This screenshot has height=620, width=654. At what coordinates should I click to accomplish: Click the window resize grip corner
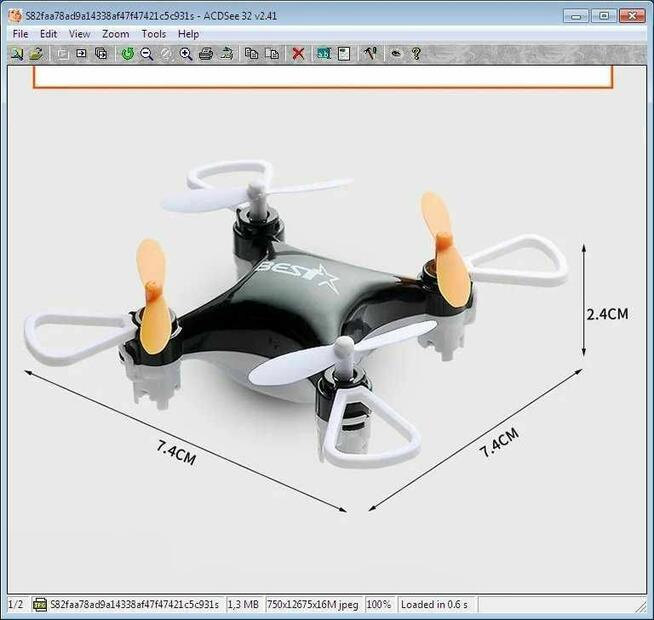641,607
